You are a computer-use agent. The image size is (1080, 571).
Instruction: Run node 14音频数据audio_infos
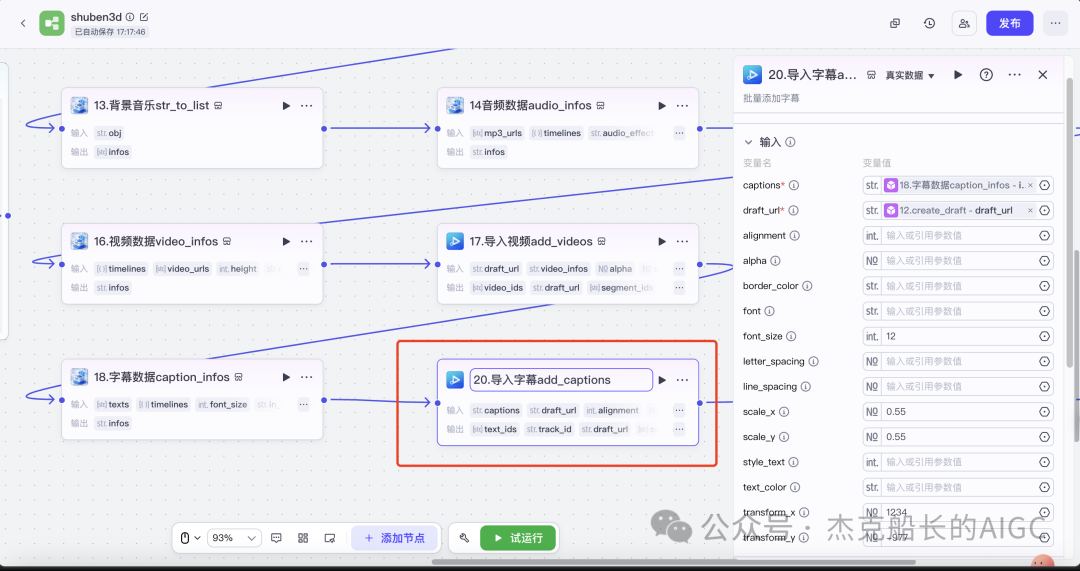coord(662,105)
